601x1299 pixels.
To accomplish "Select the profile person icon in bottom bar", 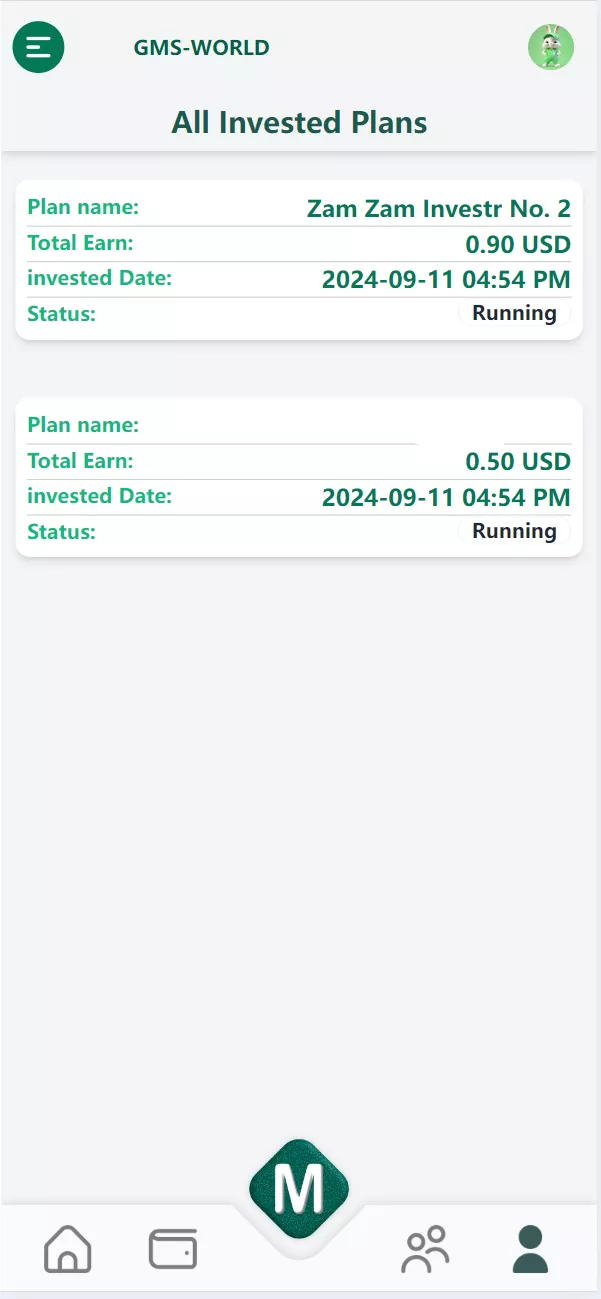I will 530,1249.
